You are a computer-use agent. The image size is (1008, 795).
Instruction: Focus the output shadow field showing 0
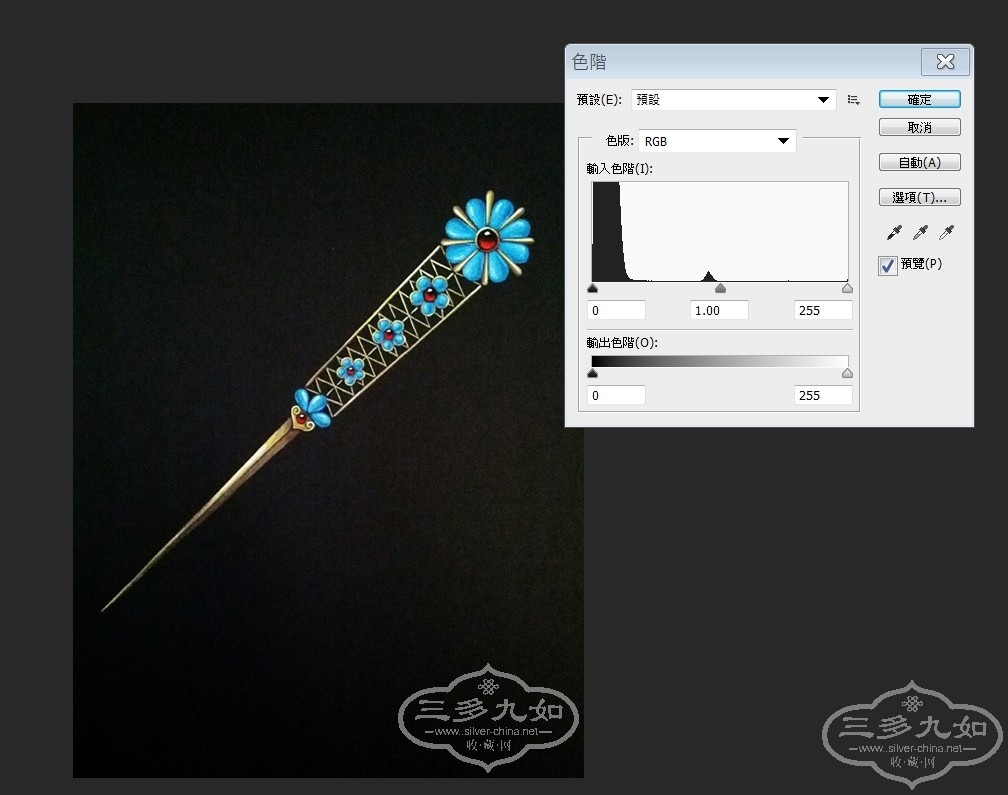coord(616,395)
